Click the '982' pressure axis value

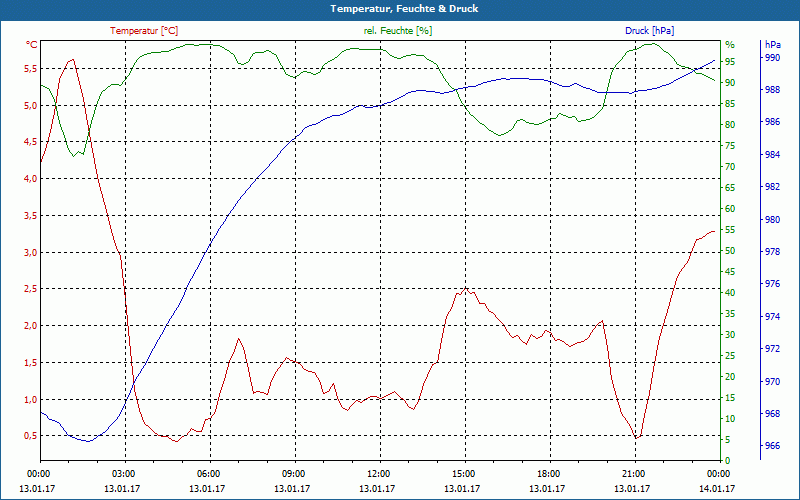772,187
